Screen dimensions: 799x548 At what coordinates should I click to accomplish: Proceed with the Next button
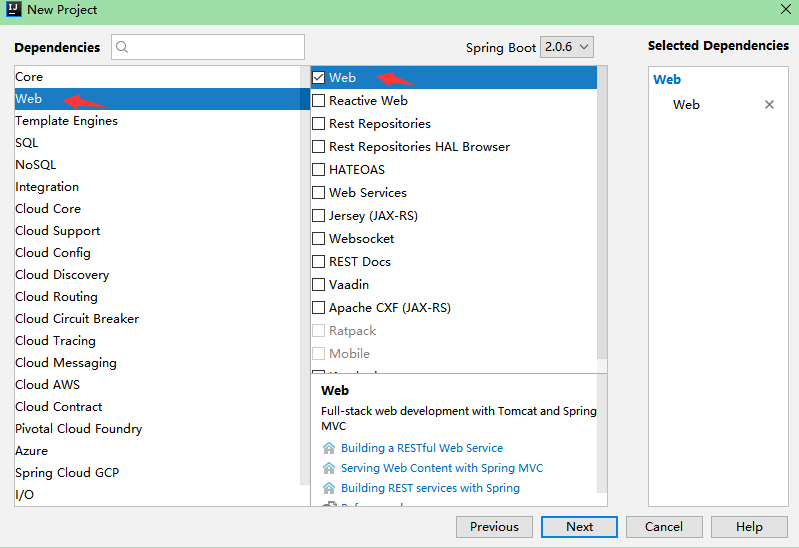(579, 527)
